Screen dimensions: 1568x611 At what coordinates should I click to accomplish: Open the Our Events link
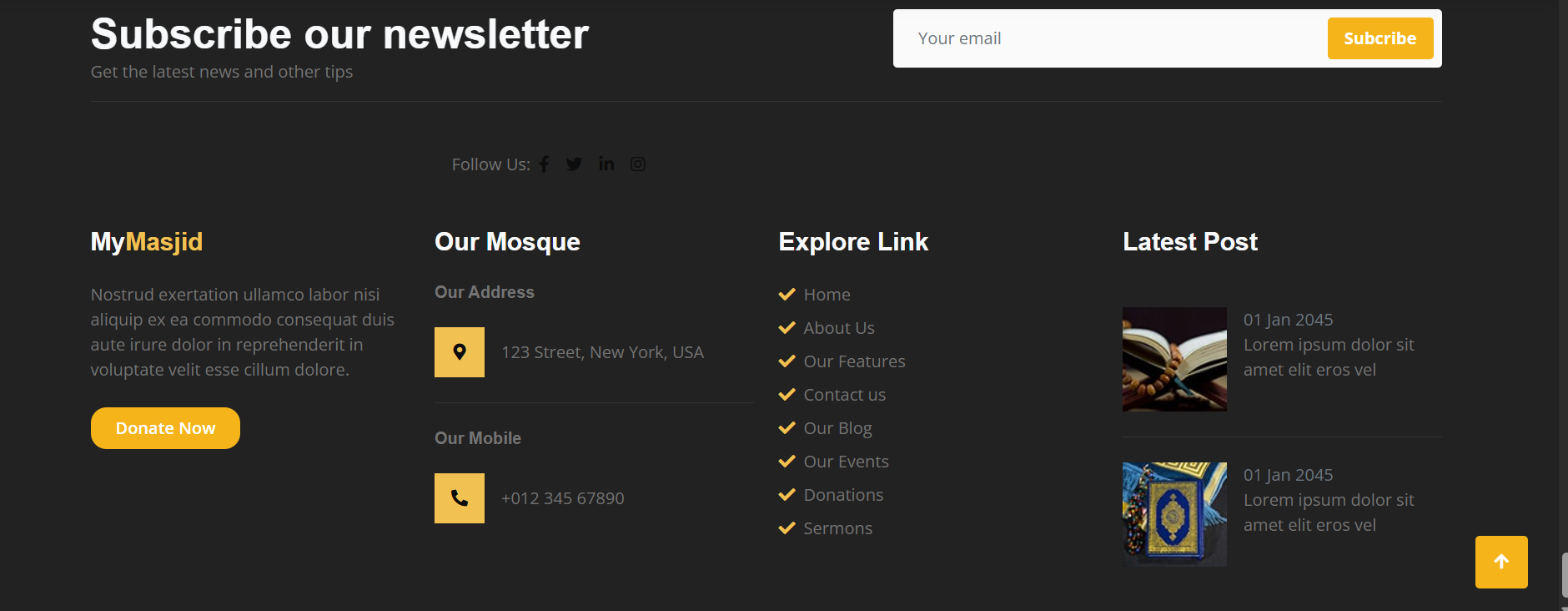(846, 462)
